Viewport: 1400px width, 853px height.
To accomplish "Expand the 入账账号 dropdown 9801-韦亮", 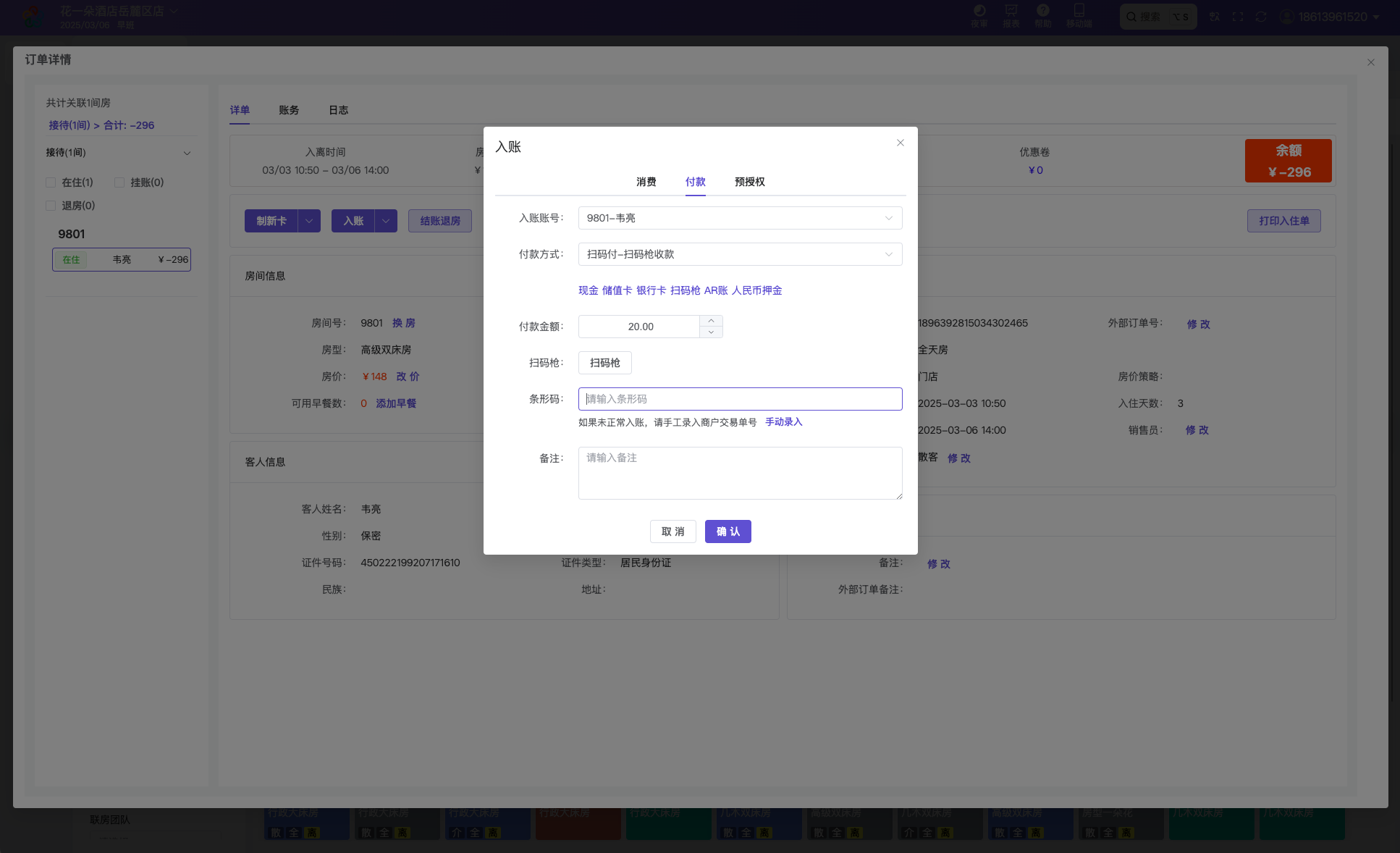I will pyautogui.click(x=740, y=218).
